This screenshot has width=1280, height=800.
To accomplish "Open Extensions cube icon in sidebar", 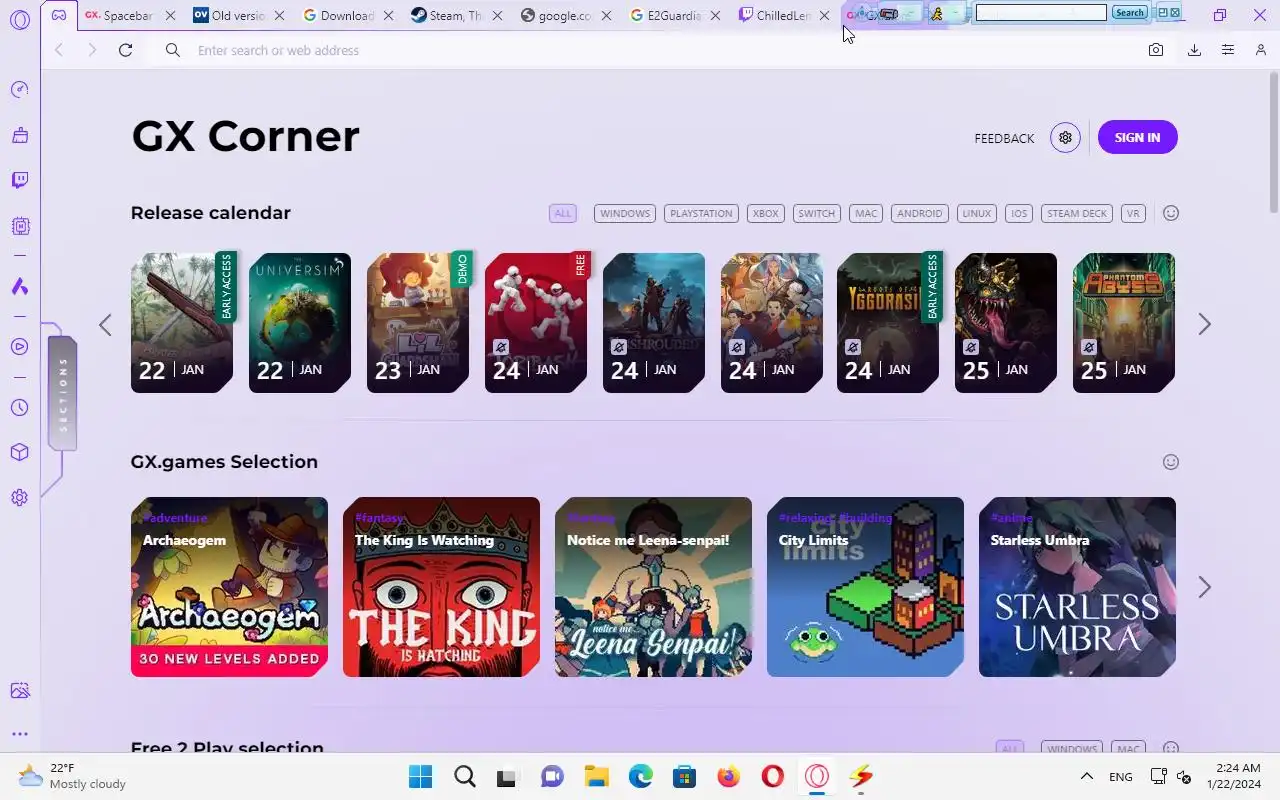I will click(x=19, y=452).
